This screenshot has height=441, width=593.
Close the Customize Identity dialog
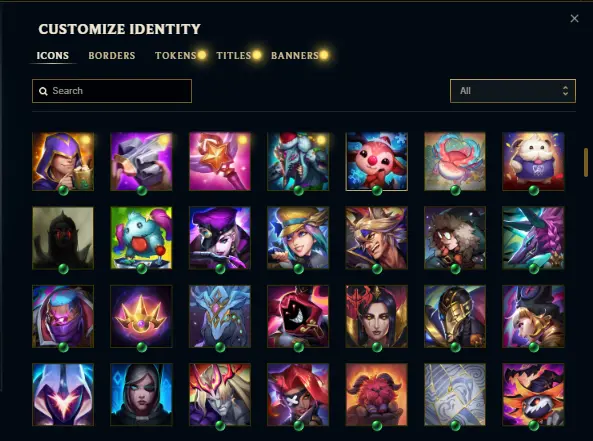pos(574,19)
